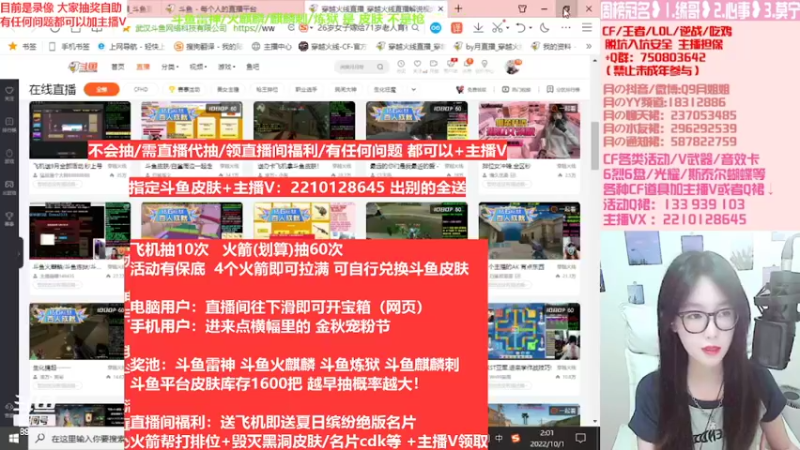Click the heart 关注 icon in left sidebar

coord(9,93)
